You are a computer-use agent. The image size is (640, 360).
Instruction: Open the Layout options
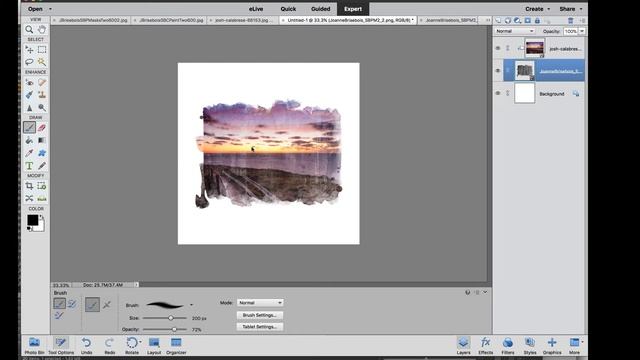154,345
